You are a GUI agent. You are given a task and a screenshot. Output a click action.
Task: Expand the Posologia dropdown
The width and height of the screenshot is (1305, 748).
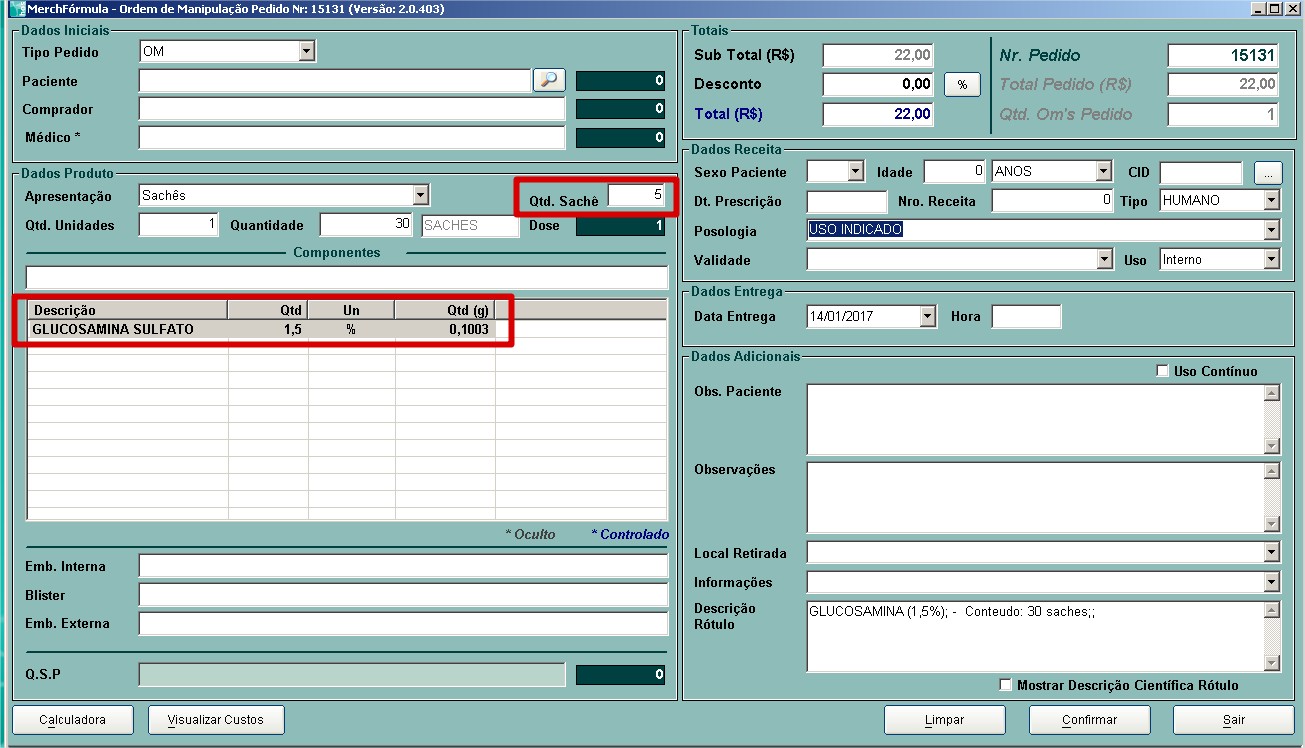(x=1271, y=231)
